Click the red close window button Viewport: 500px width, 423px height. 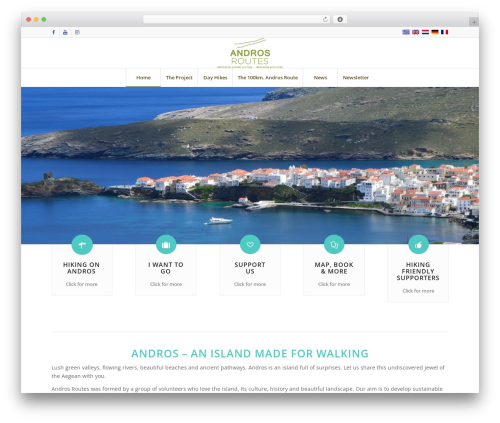(29, 19)
